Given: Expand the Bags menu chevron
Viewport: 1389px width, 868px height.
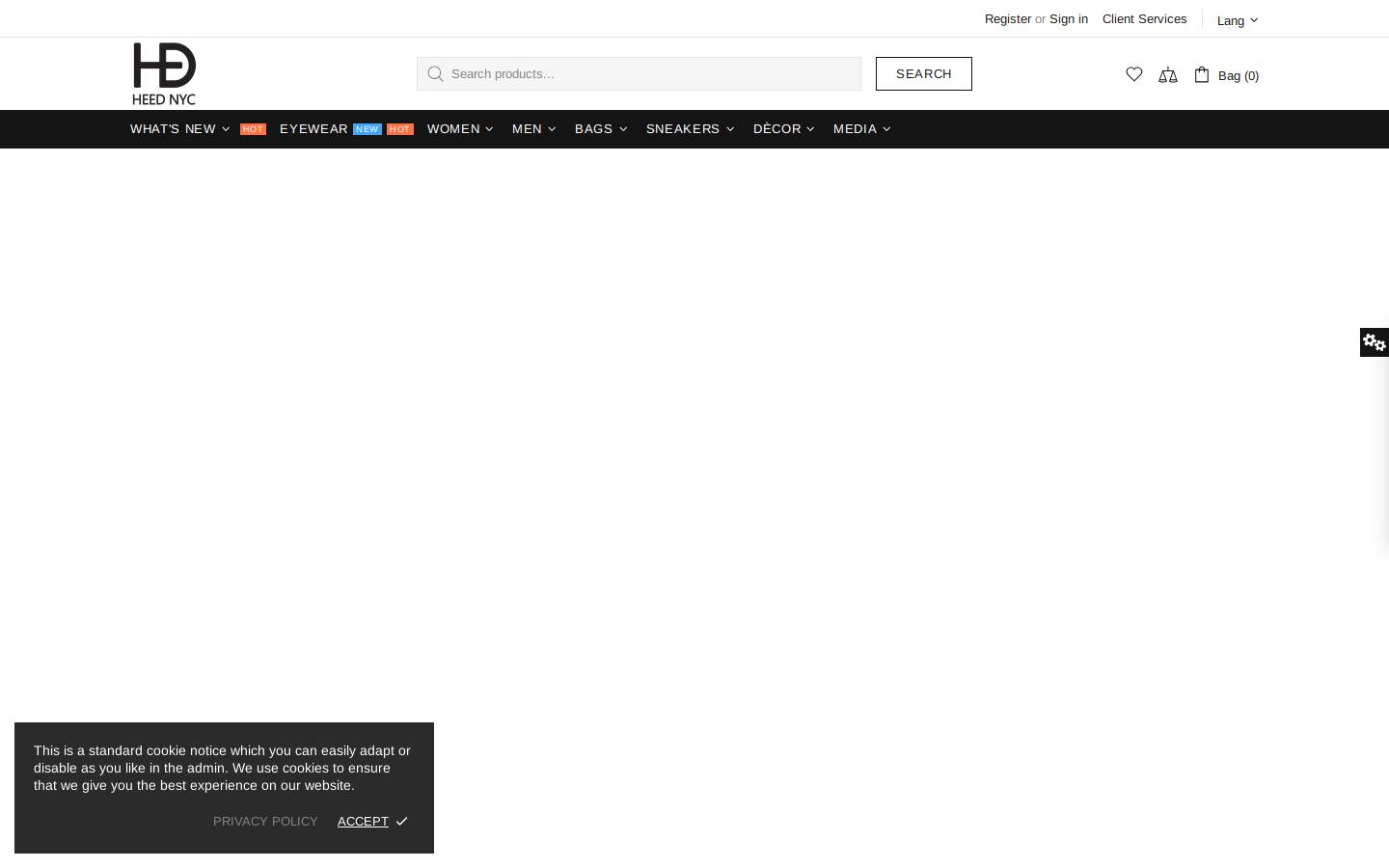Looking at the screenshot, I should click(x=623, y=129).
